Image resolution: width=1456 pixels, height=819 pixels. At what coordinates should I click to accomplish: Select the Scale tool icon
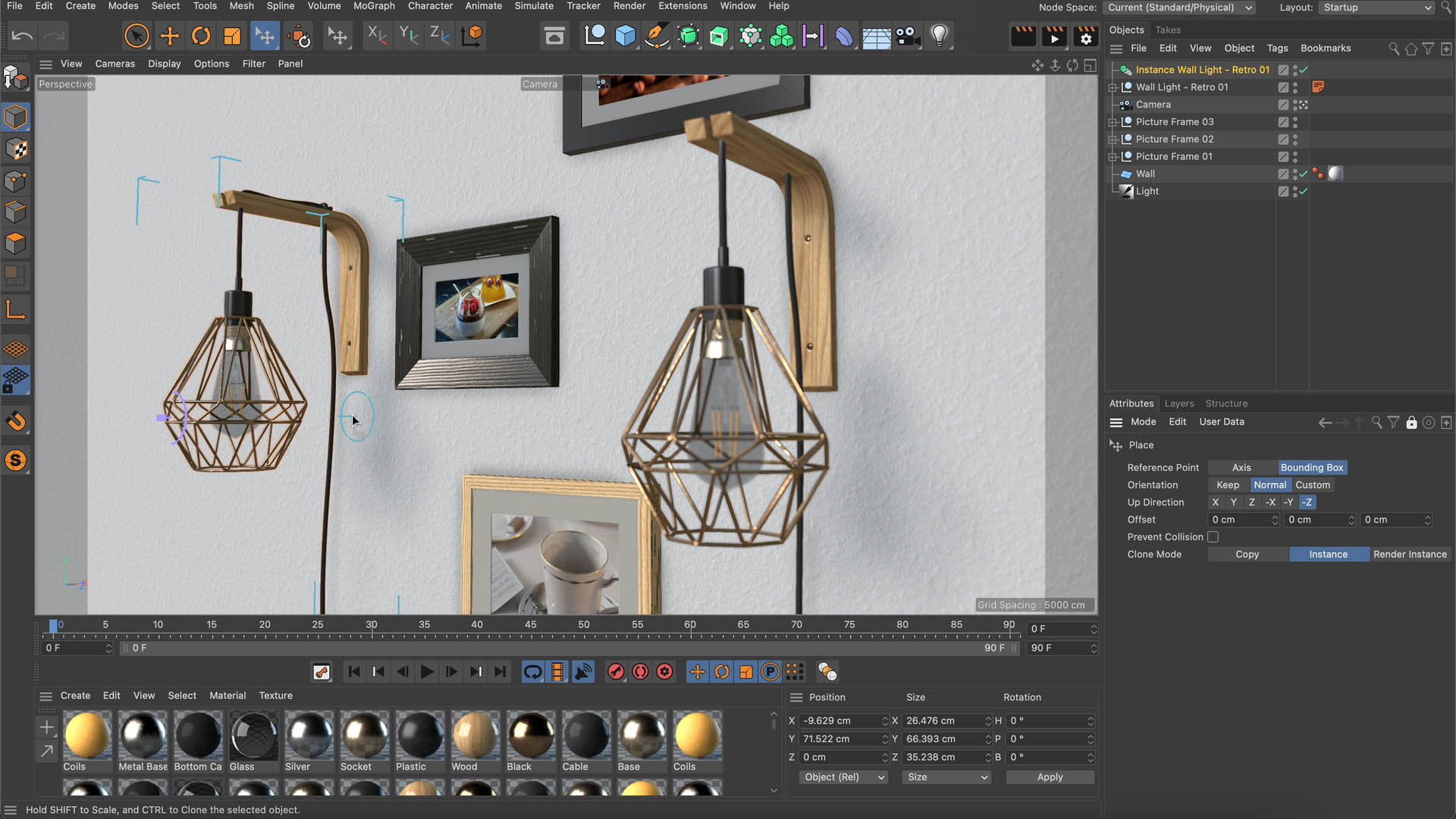(x=232, y=36)
